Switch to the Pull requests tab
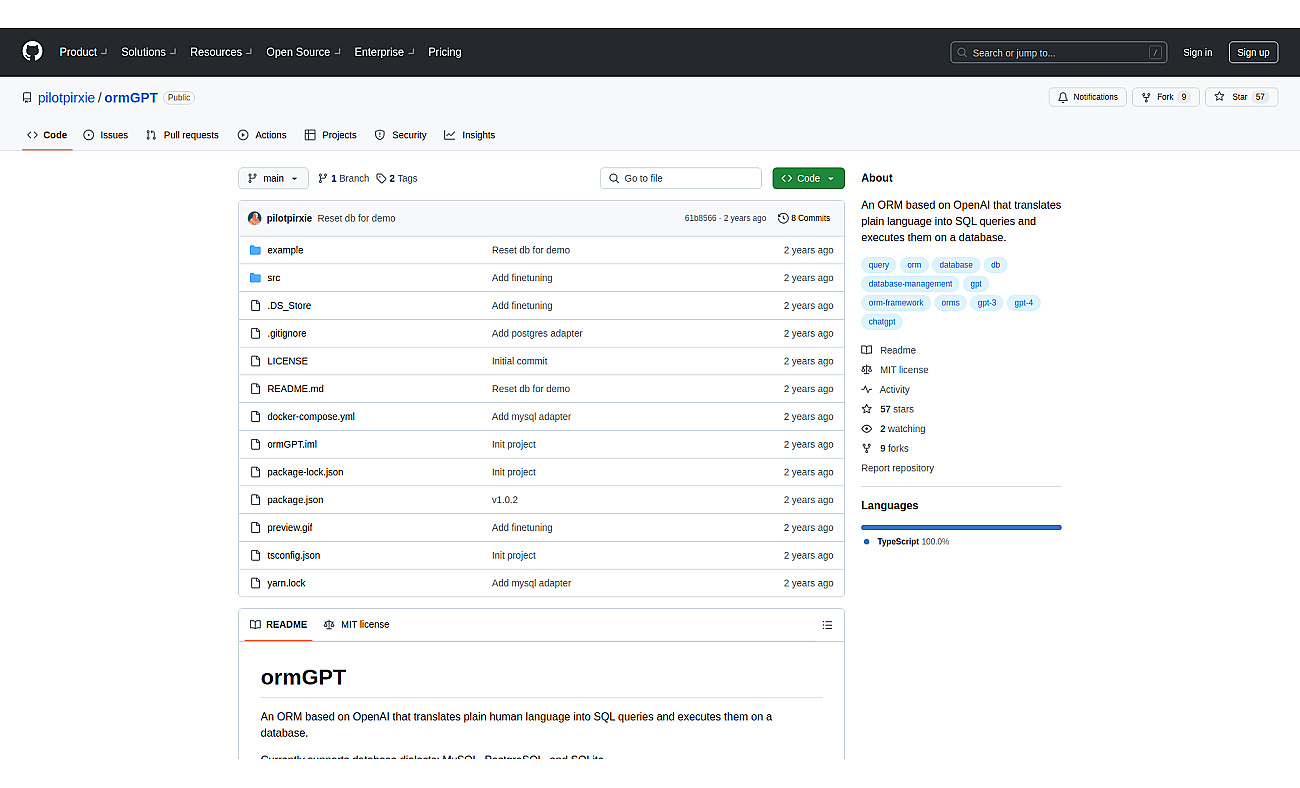Image resolution: width=1300 pixels, height=788 pixels. [182, 135]
